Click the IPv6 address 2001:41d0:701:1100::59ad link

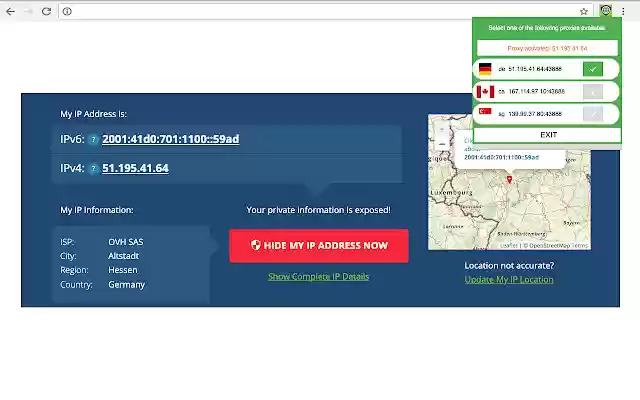tap(171, 139)
